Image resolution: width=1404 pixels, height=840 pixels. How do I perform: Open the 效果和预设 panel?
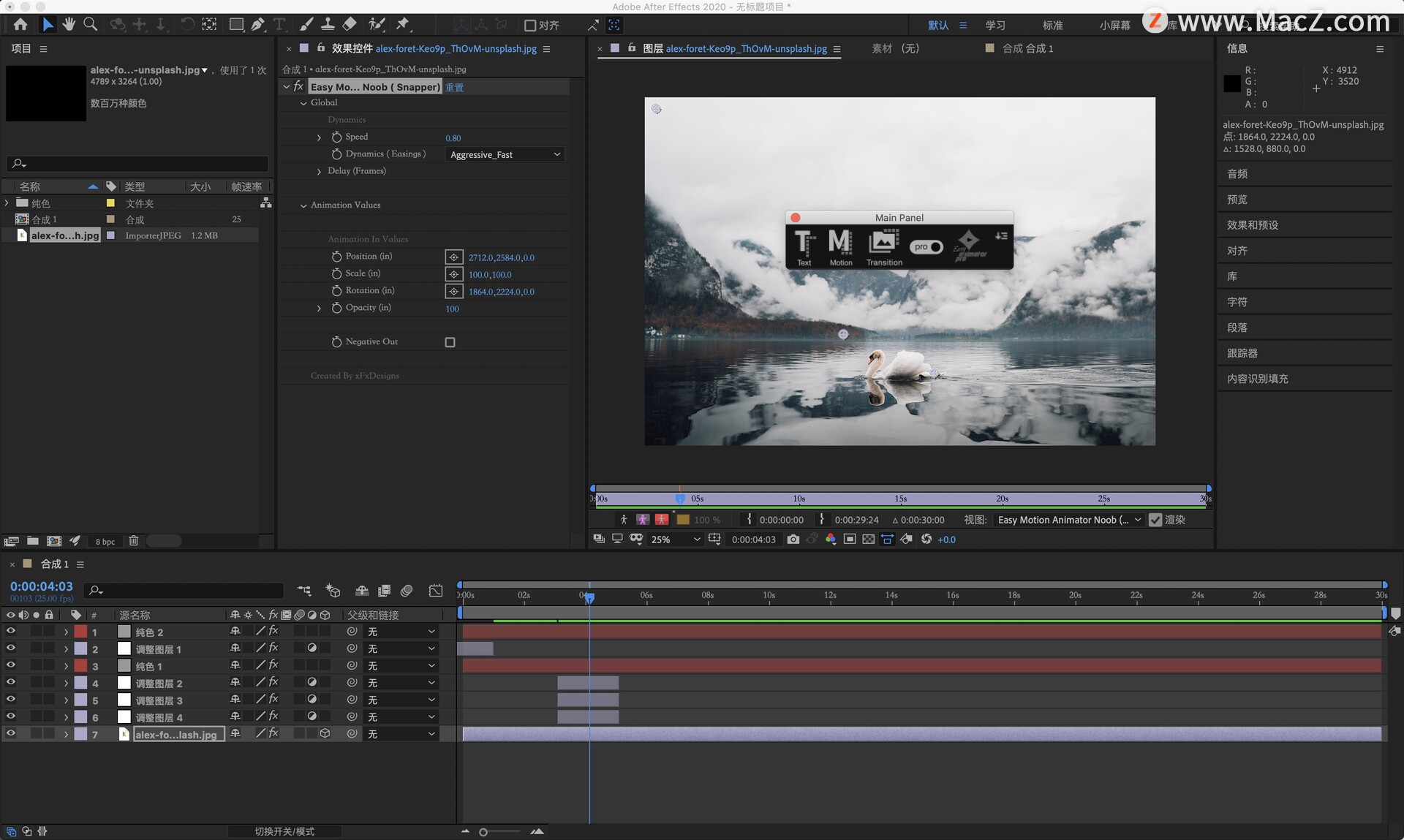[1252, 225]
